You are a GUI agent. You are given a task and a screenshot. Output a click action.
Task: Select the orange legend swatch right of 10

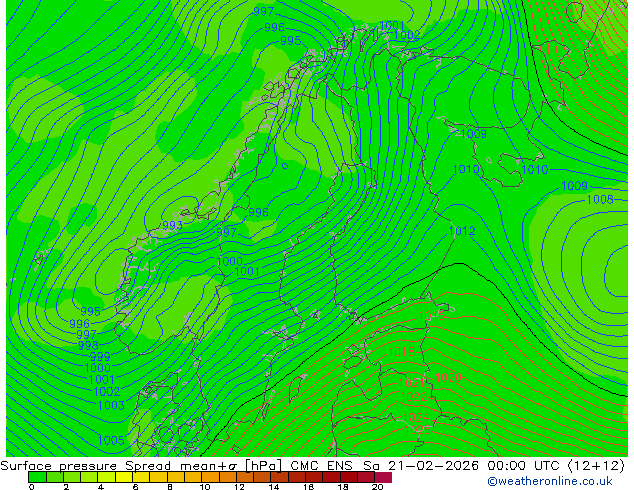pos(210,477)
